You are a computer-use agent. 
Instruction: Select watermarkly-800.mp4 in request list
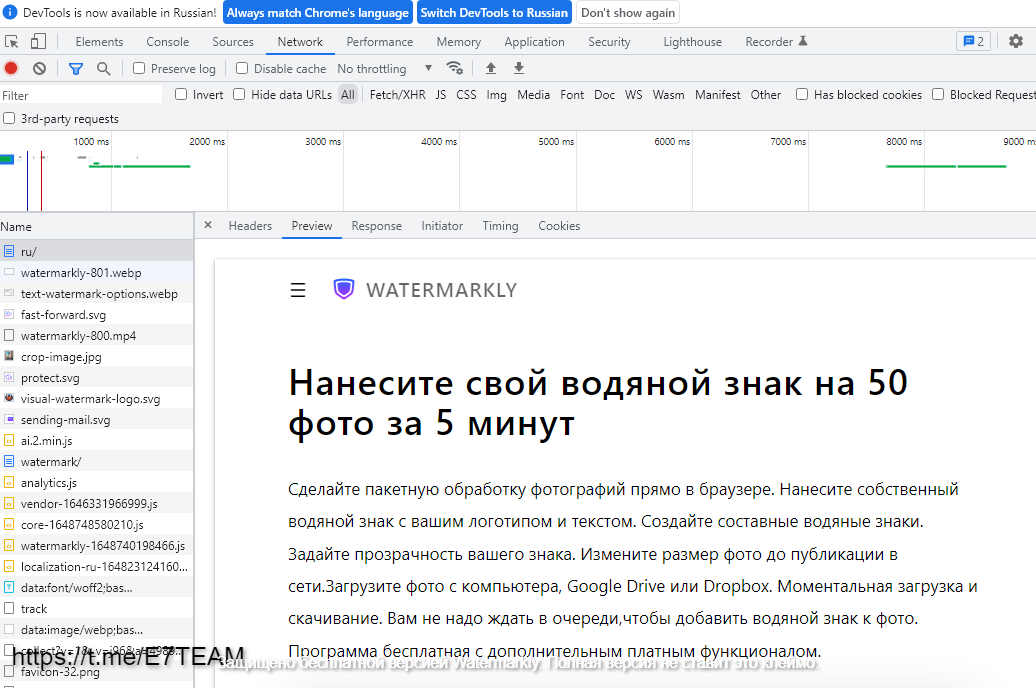point(78,336)
